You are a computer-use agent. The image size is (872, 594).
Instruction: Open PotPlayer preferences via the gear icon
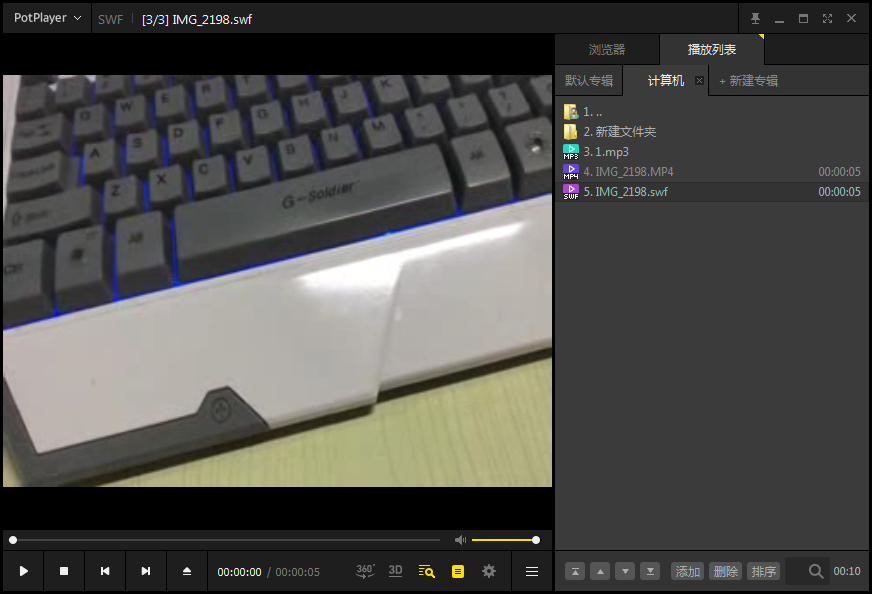click(488, 571)
